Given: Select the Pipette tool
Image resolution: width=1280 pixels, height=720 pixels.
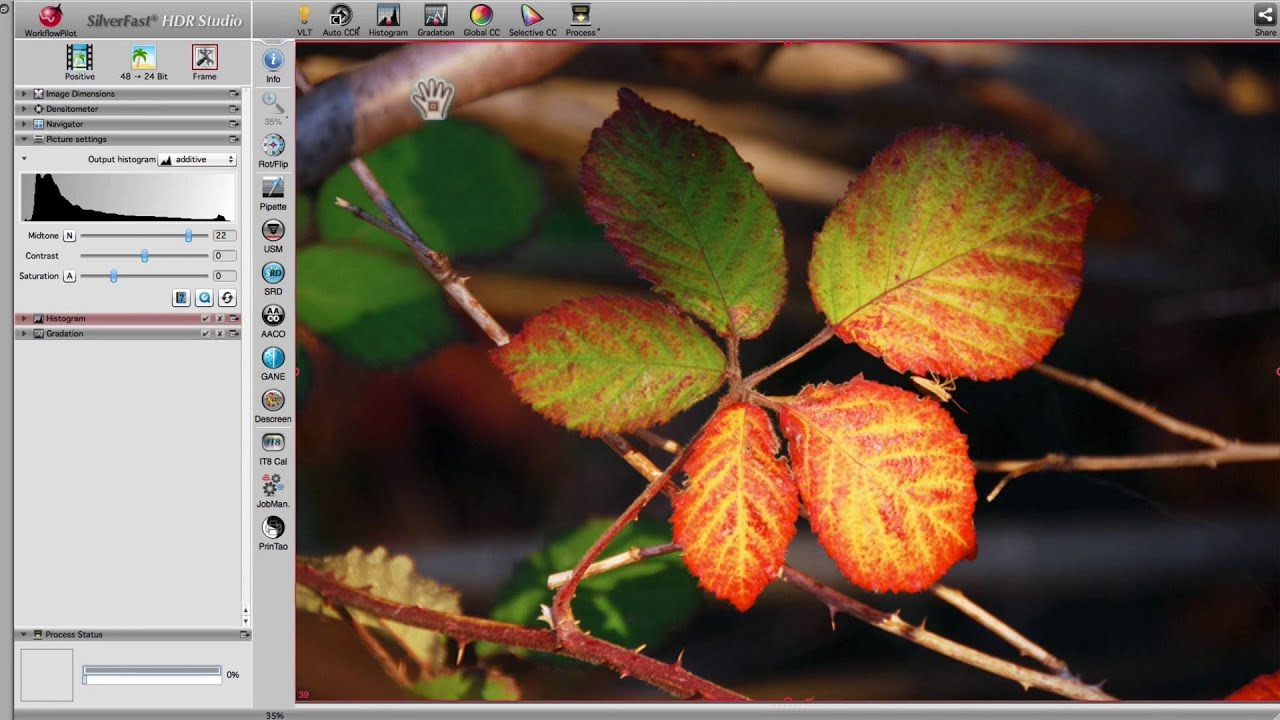Looking at the screenshot, I should 273,188.
